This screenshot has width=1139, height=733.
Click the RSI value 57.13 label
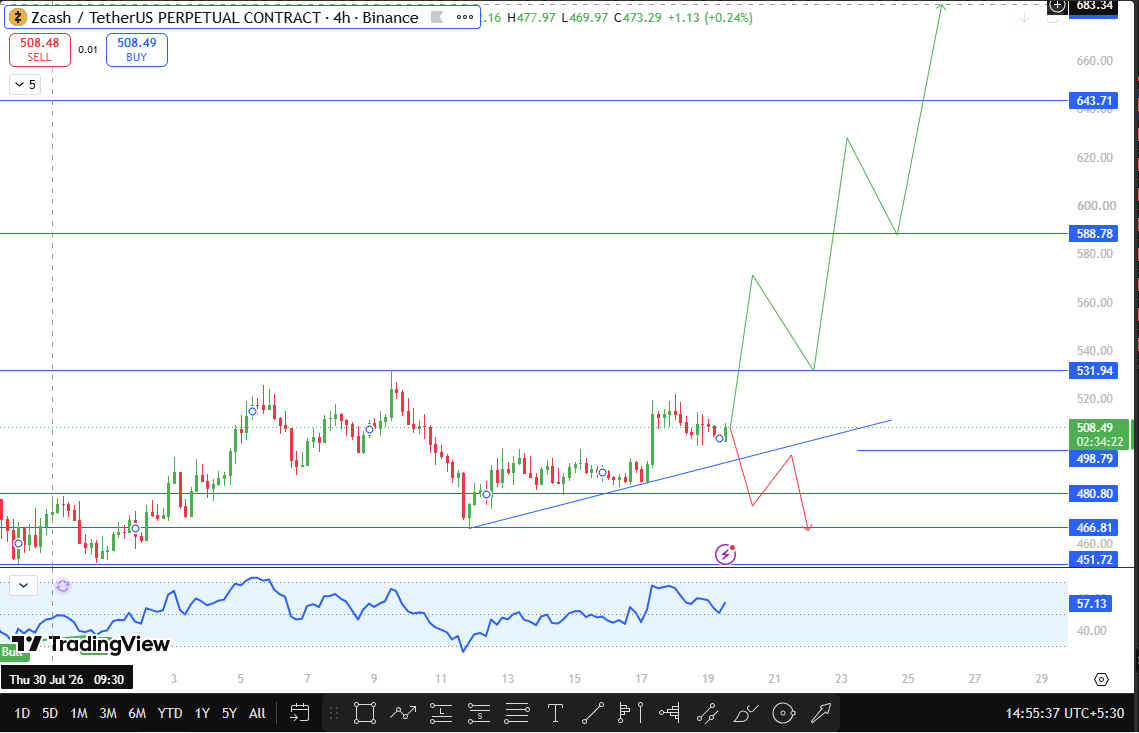point(1092,604)
